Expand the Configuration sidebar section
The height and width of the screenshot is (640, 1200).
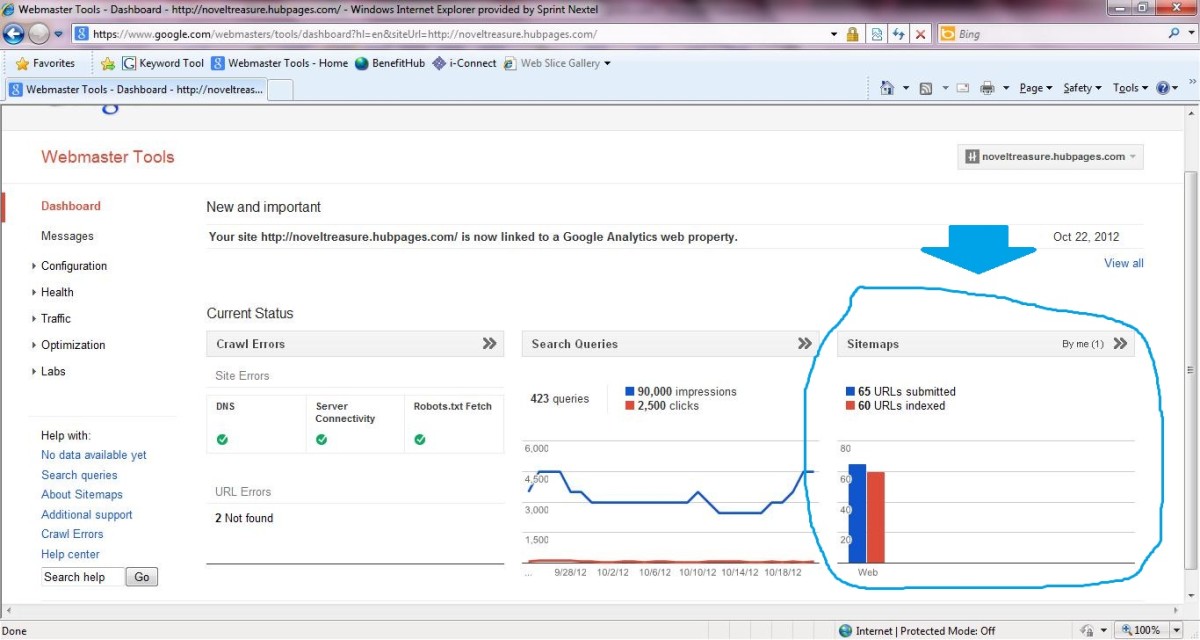(x=74, y=266)
